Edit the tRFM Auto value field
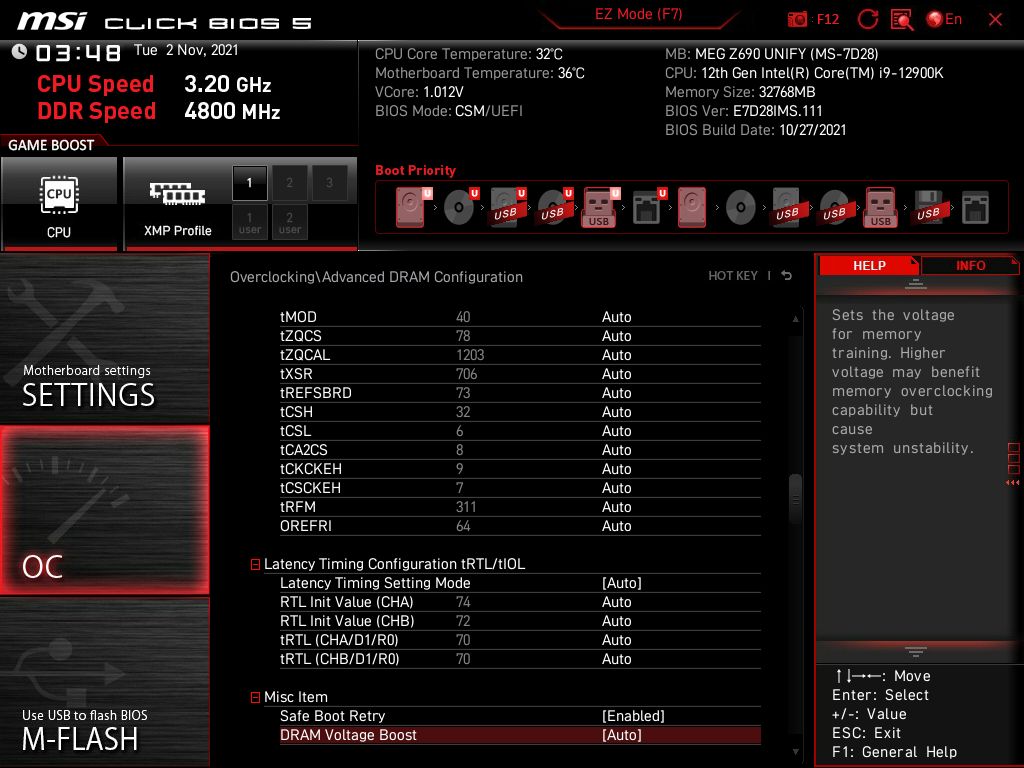 616,507
